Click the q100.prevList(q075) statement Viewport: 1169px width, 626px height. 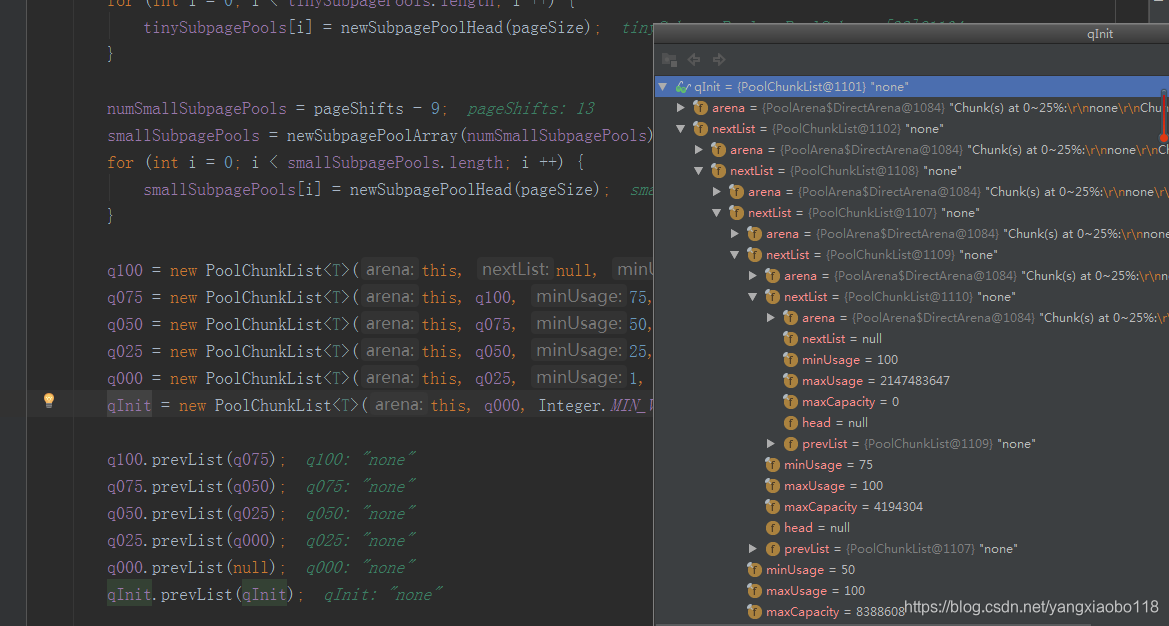click(x=196, y=460)
